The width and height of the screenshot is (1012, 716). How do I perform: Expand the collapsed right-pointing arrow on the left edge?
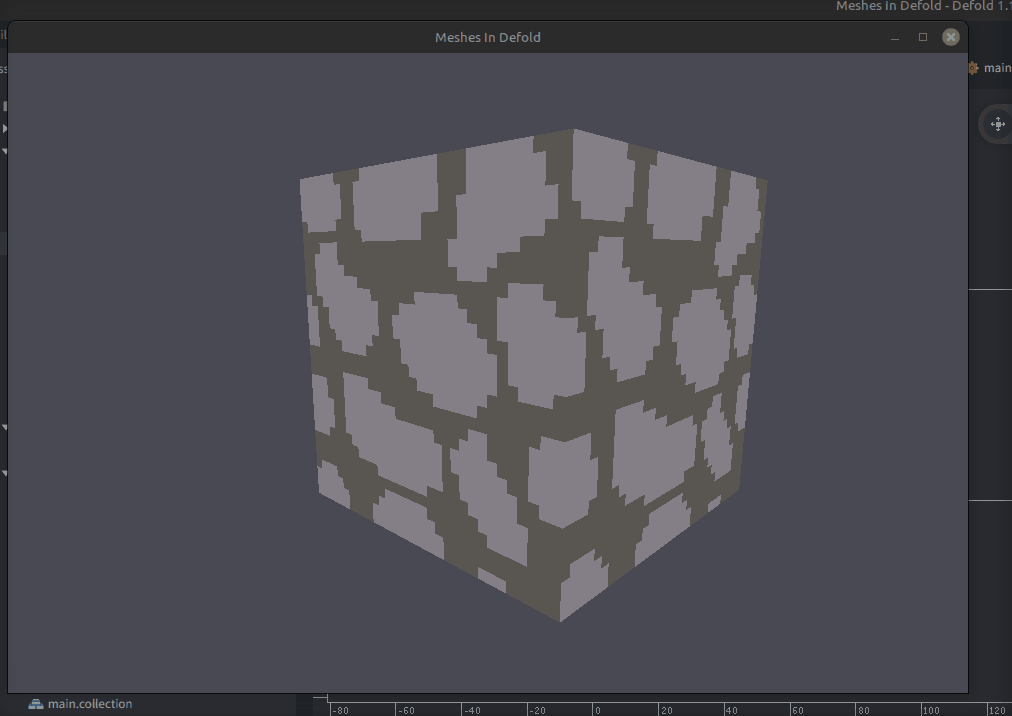coord(4,128)
